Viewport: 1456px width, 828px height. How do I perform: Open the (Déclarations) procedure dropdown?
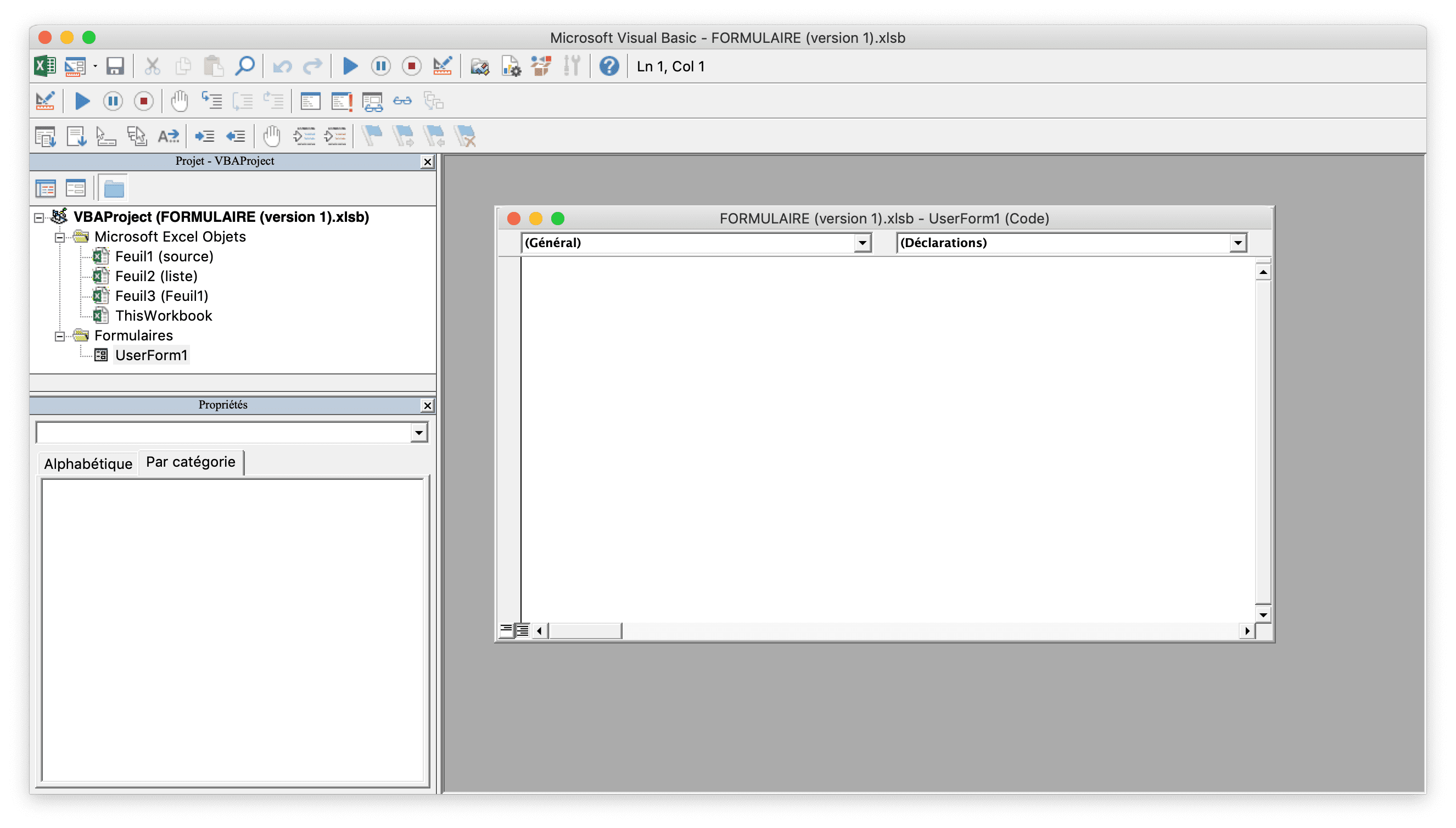point(1237,243)
